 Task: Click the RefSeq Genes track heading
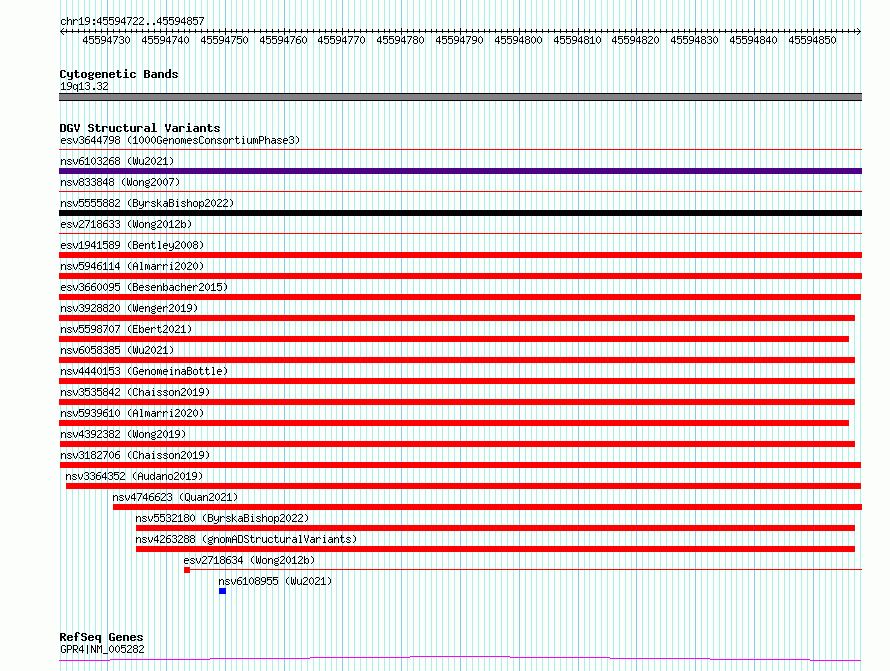[101, 637]
